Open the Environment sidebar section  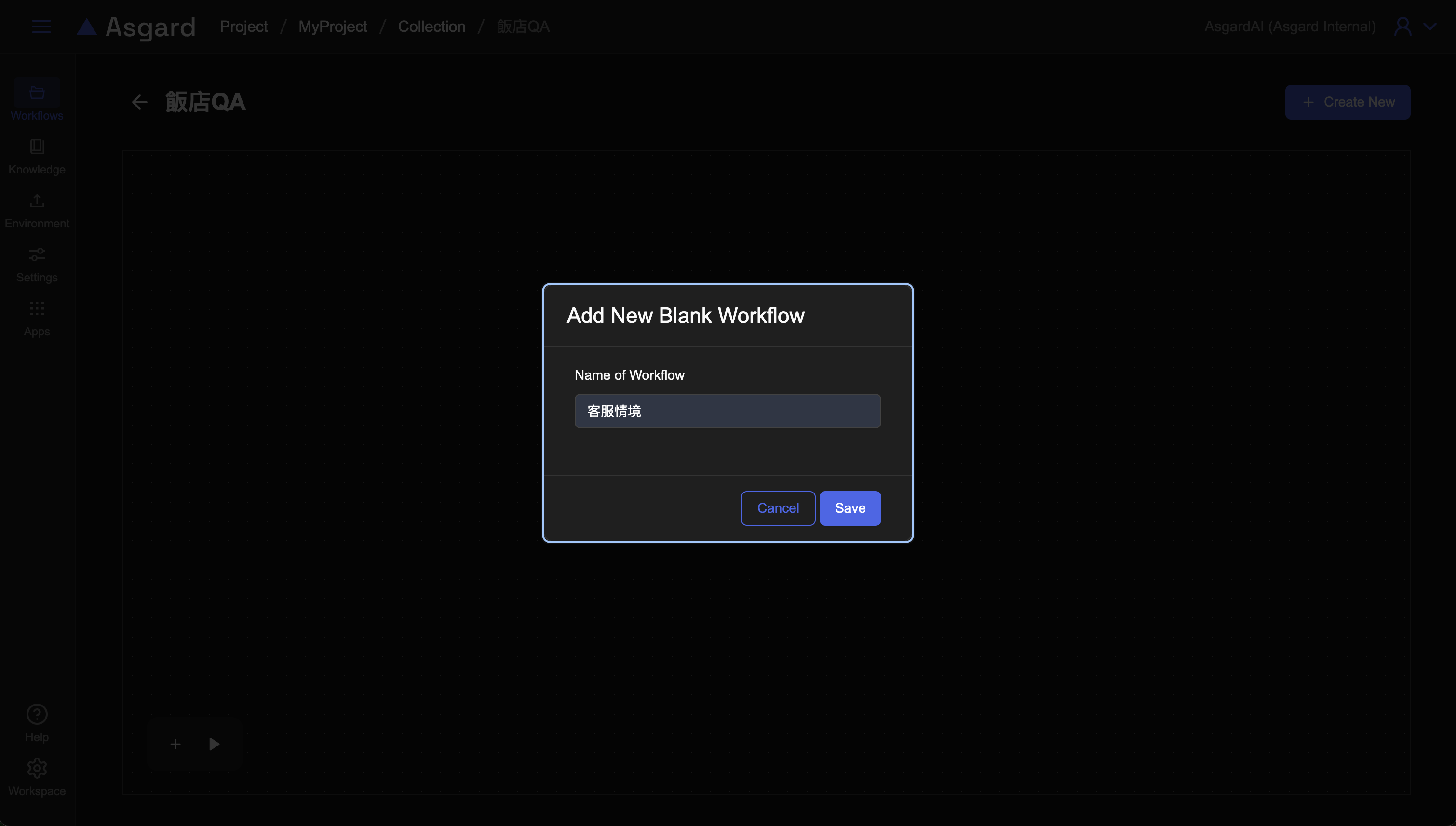37,209
